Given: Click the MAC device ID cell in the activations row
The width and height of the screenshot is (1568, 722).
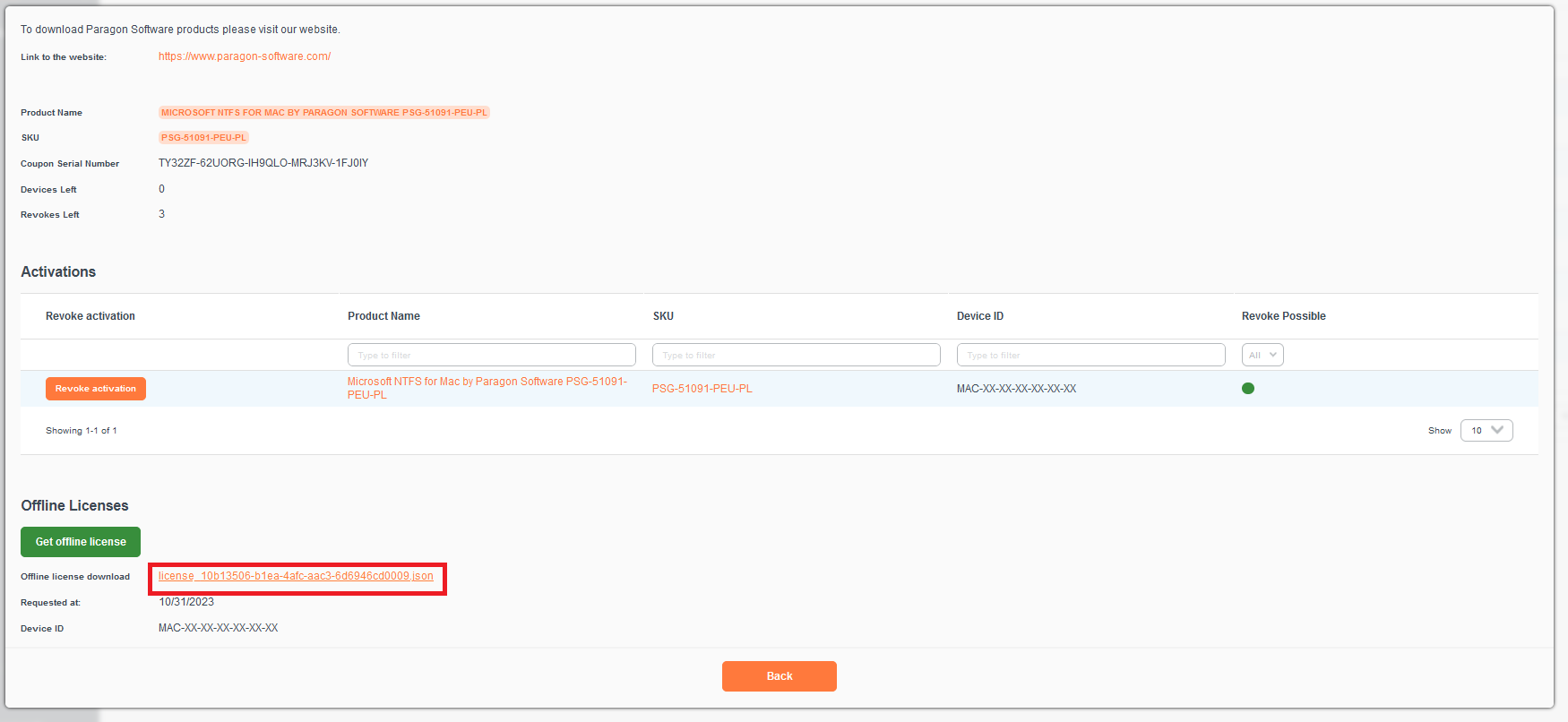Looking at the screenshot, I should [1016, 389].
